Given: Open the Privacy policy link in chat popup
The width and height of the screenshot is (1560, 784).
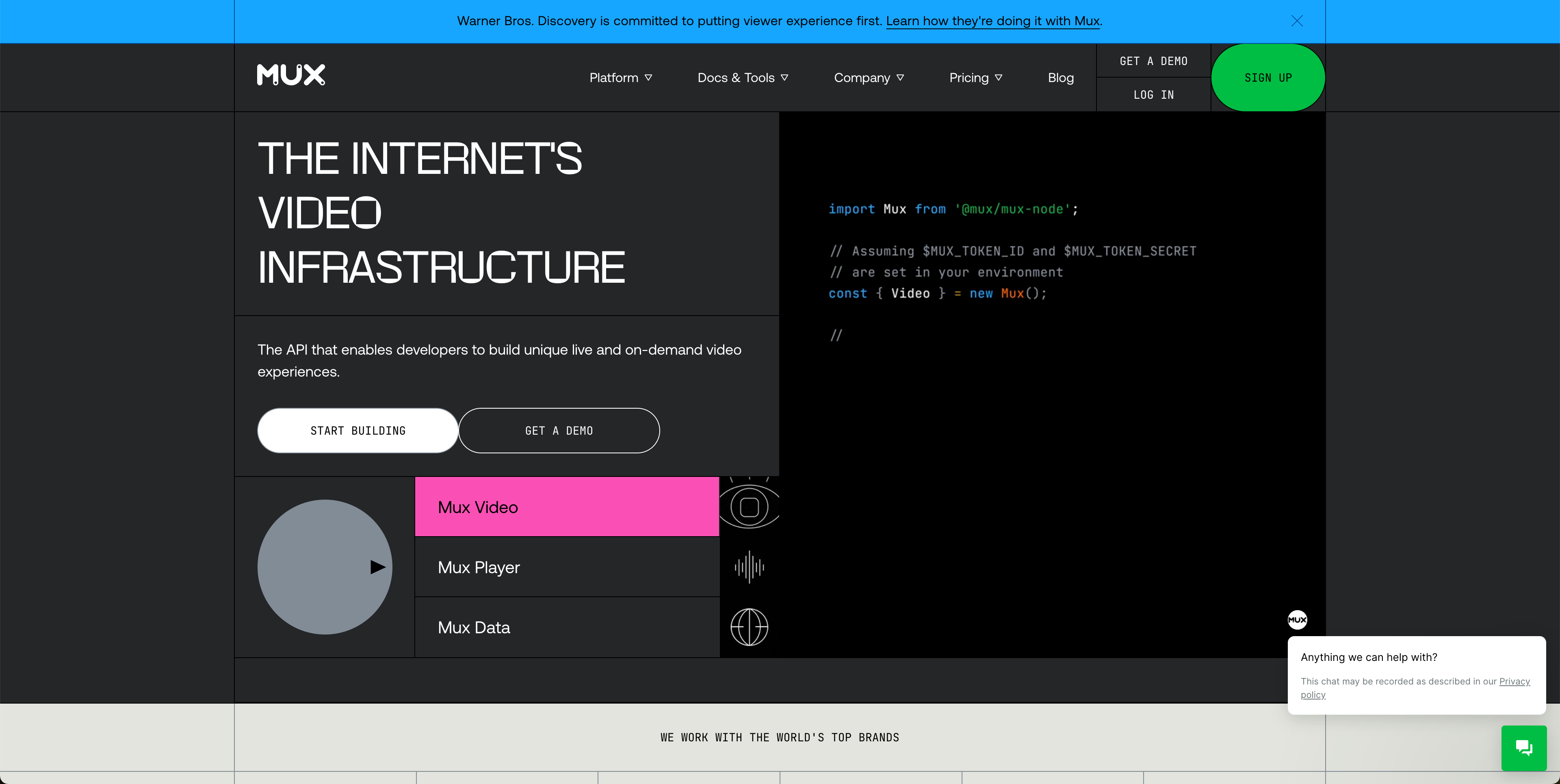Looking at the screenshot, I should 1514,681.
